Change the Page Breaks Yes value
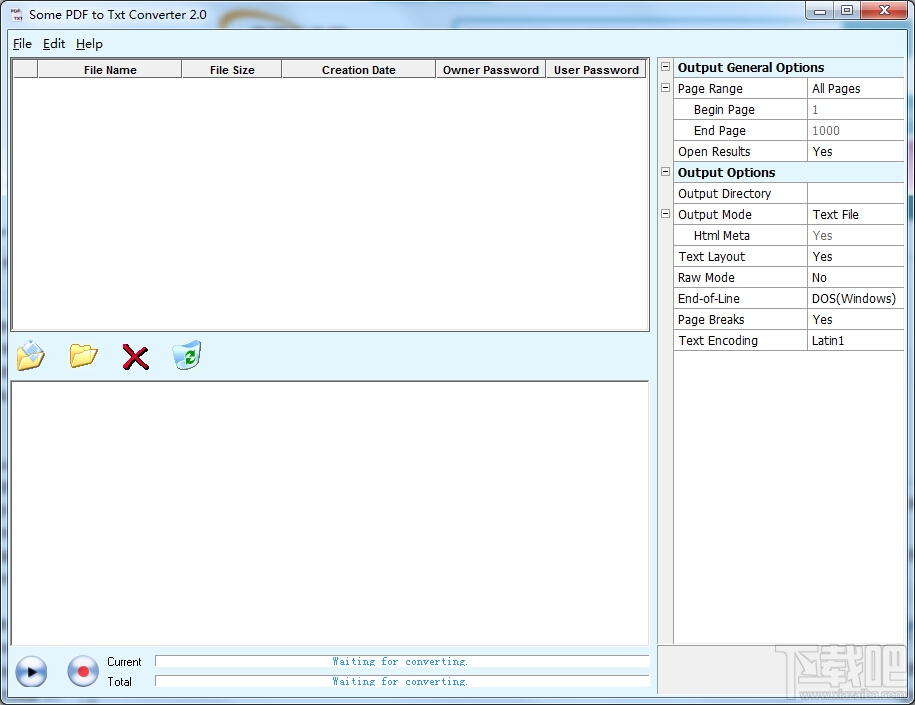 (x=855, y=320)
